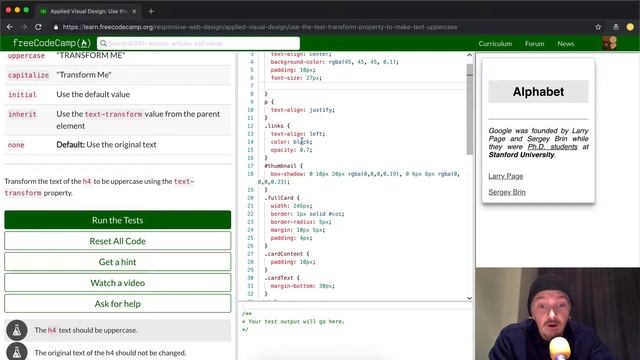Select the Applied Visual Design browser tab
The width and height of the screenshot is (640, 360).
[x=88, y=11]
